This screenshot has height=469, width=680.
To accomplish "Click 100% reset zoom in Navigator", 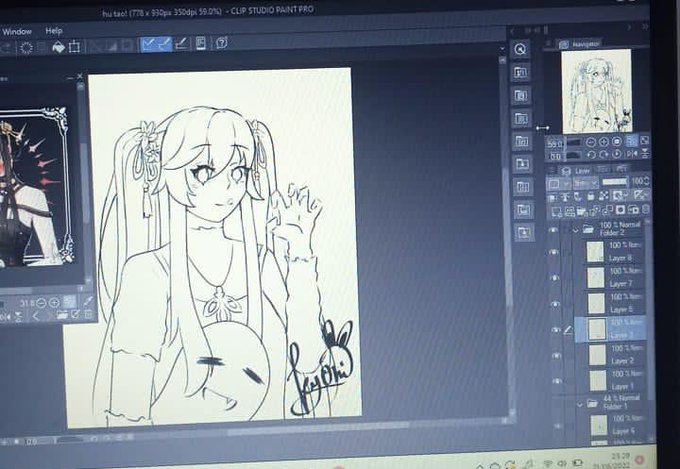I will (x=617, y=141).
